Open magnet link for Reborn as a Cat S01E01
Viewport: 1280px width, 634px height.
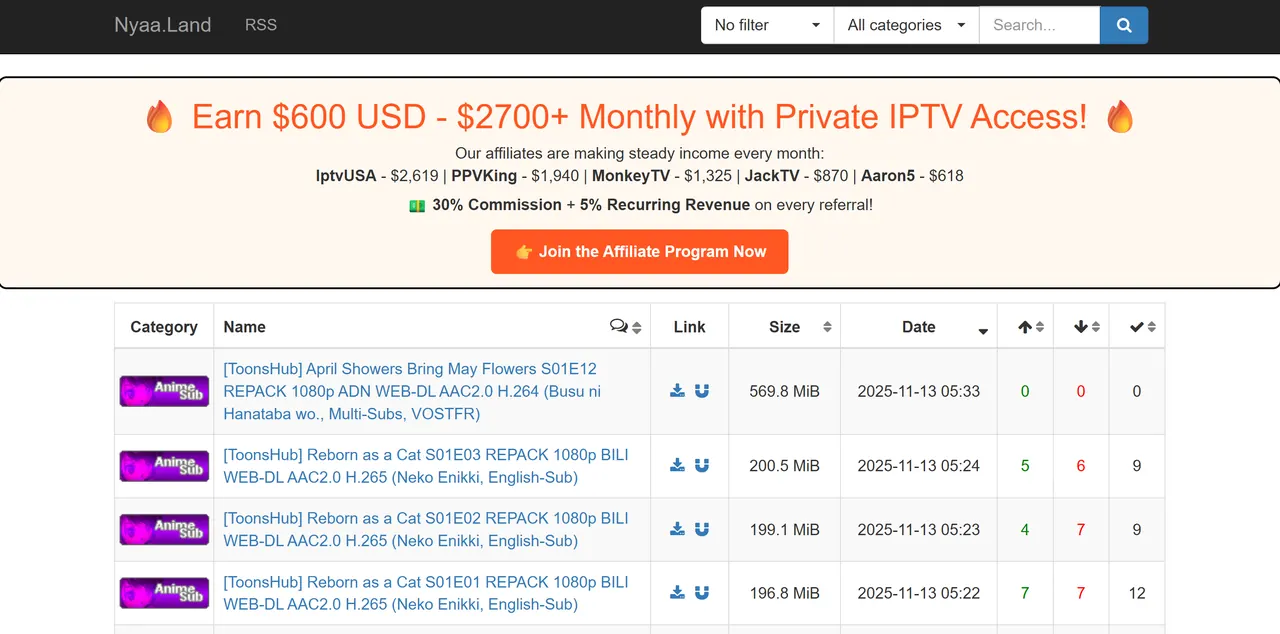[x=702, y=593]
